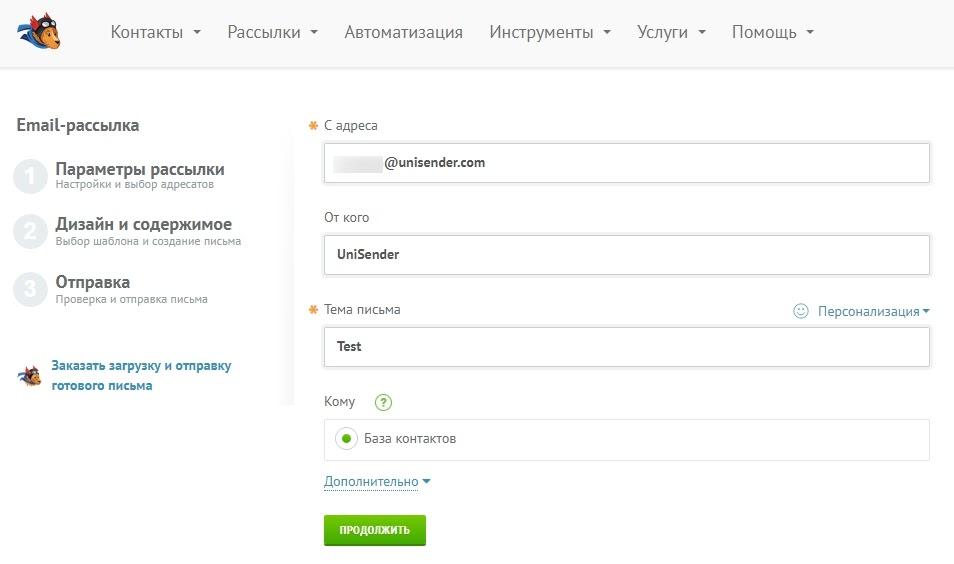Open the Дизайн и содержимое step title
The width and height of the screenshot is (954, 564).
pos(144,224)
